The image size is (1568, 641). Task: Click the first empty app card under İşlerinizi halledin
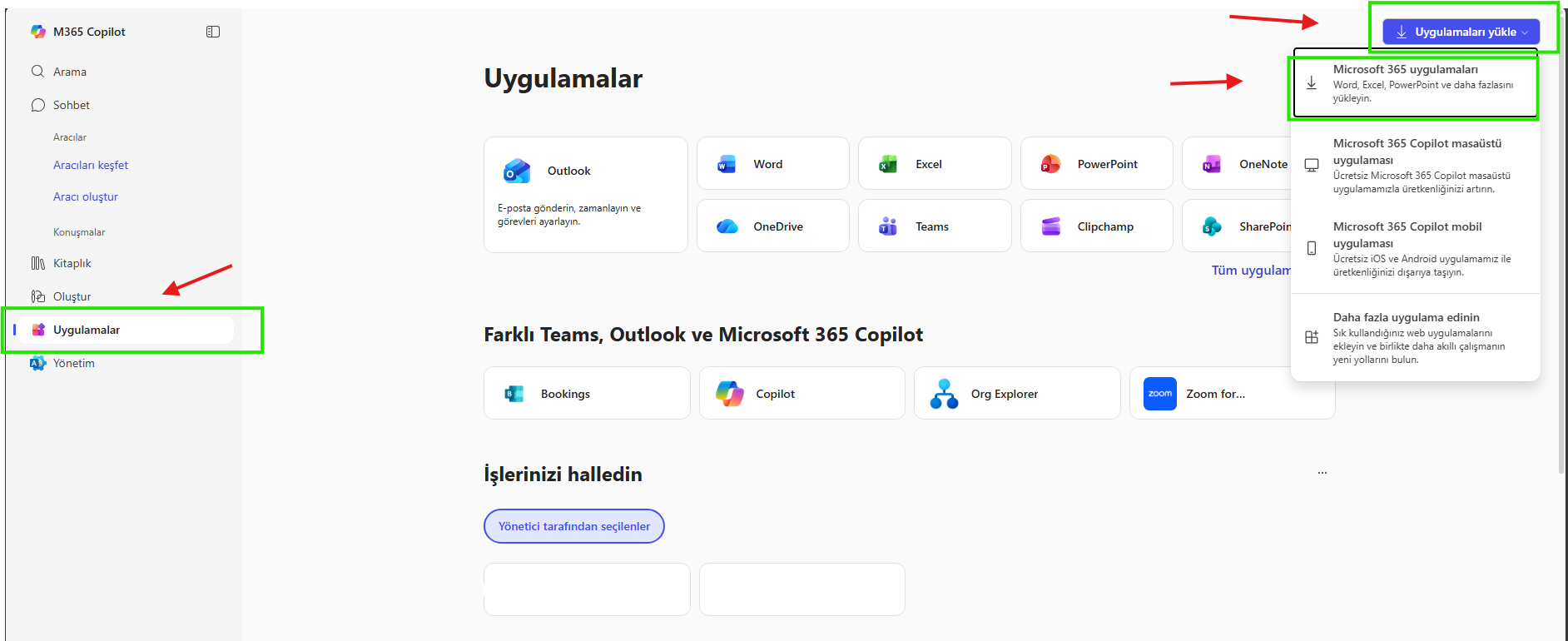click(587, 589)
